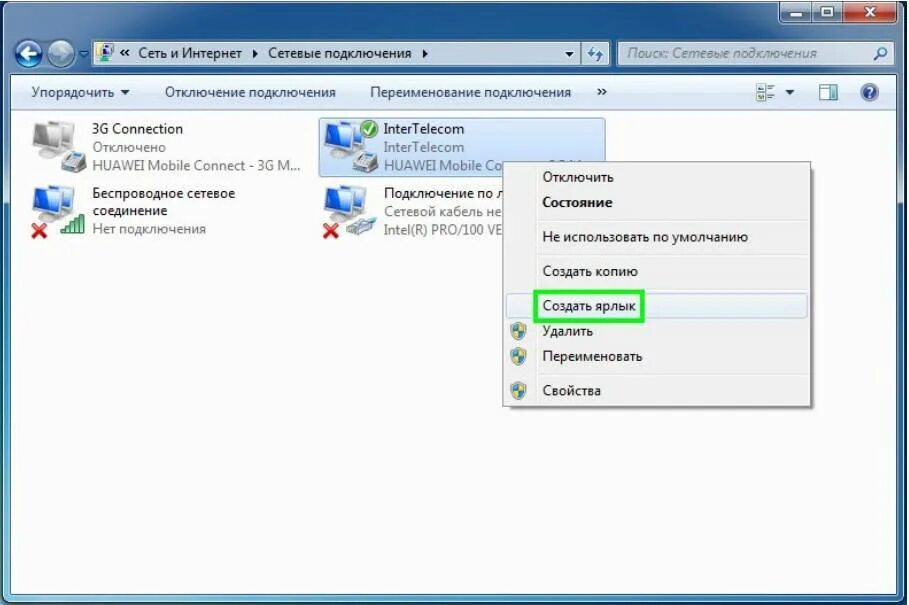Select the 'Сеть и Интернет' breadcrumb
This screenshot has width=909, height=605.
190,53
